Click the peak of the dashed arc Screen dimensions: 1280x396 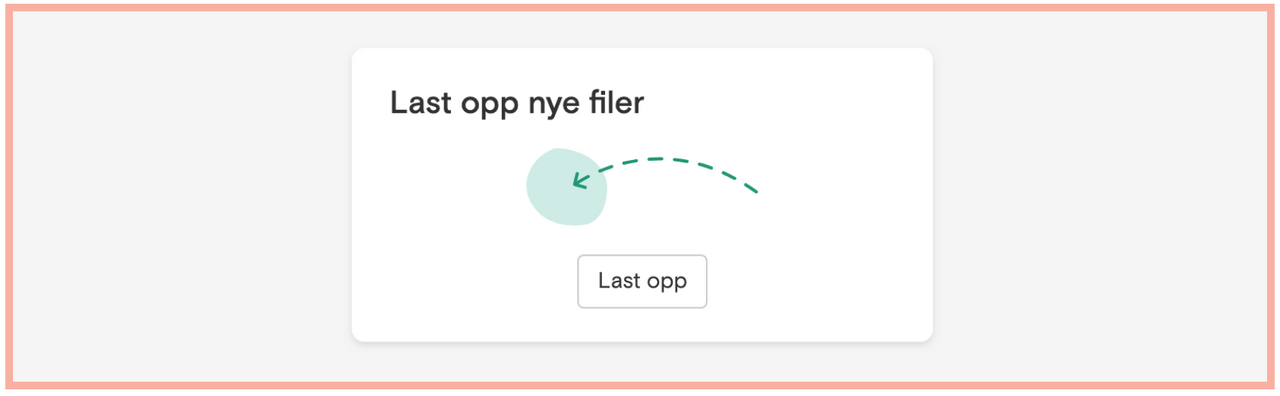[x=660, y=159]
